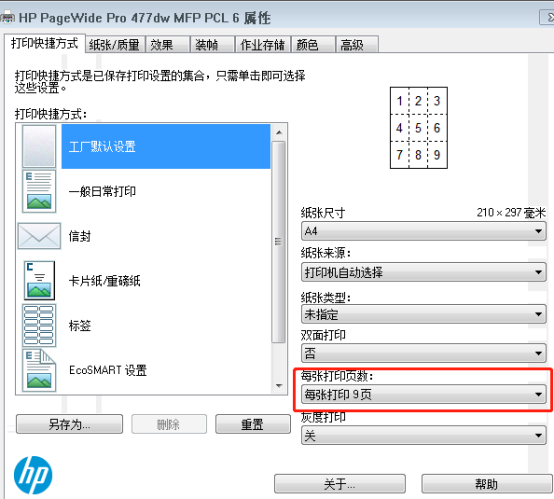The height and width of the screenshot is (499, 554).
Task: Click the HP logo
Action: [33, 475]
